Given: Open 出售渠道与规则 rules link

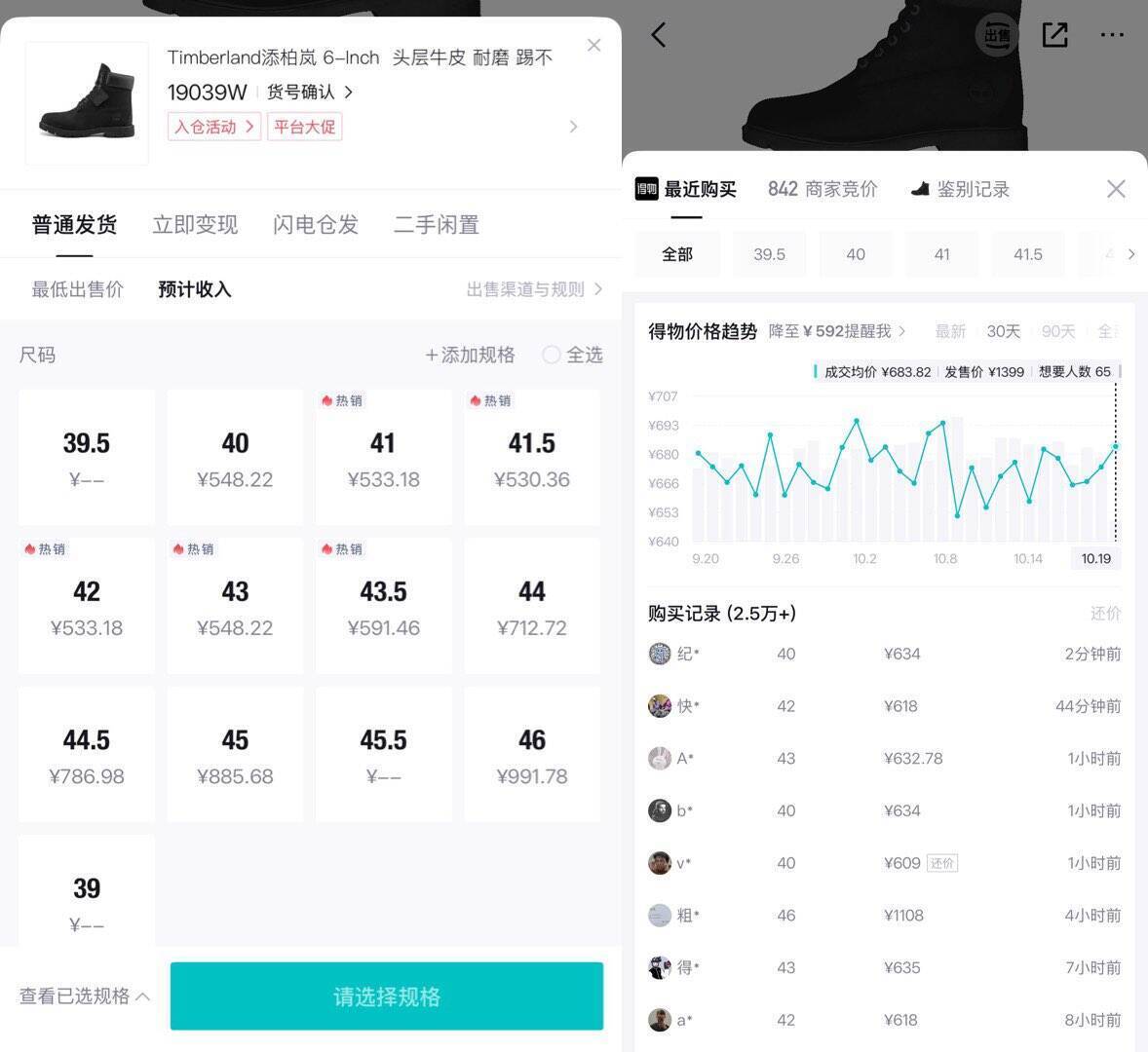Looking at the screenshot, I should click(534, 289).
